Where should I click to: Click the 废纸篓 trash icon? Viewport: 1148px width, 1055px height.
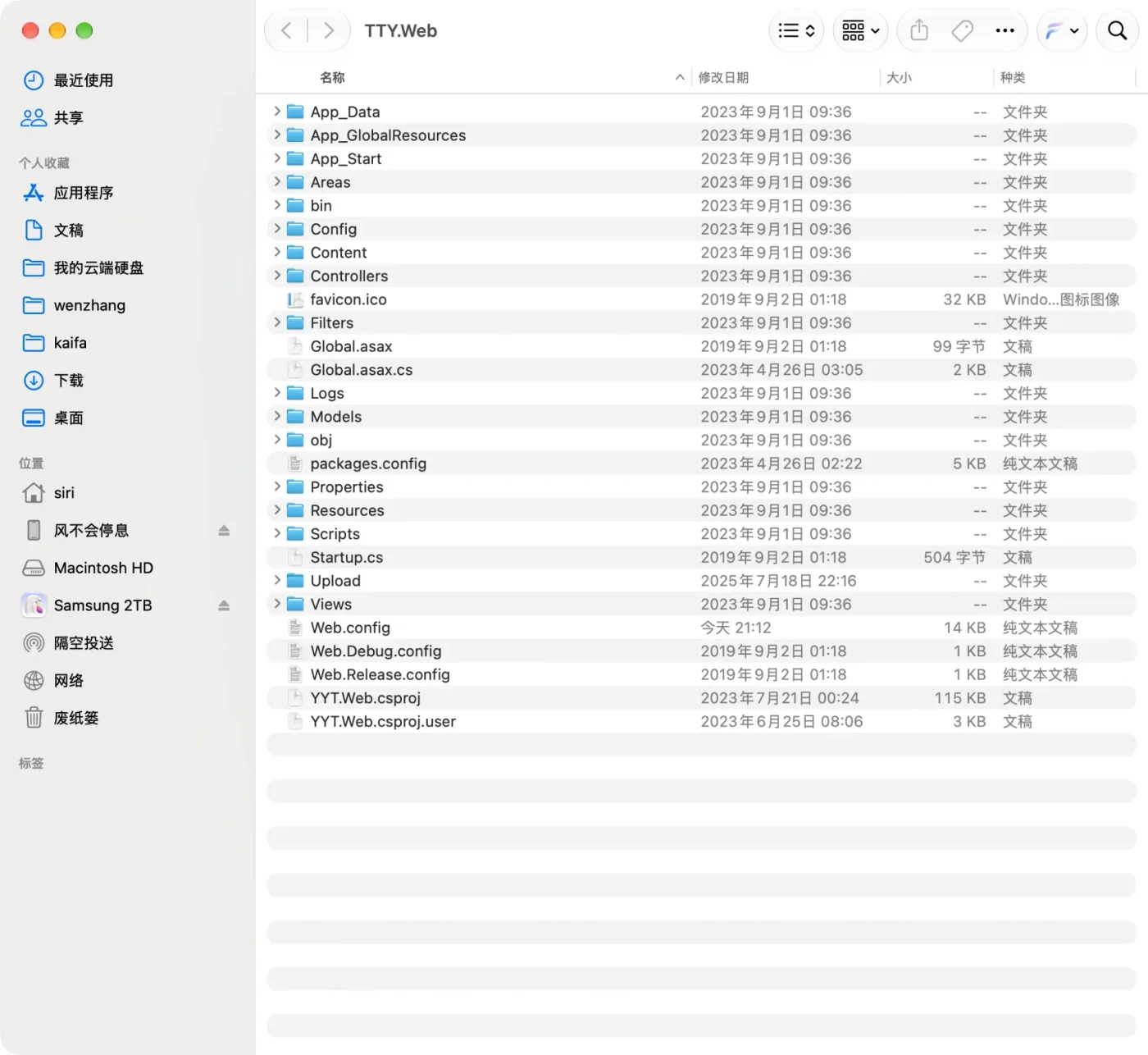point(34,718)
